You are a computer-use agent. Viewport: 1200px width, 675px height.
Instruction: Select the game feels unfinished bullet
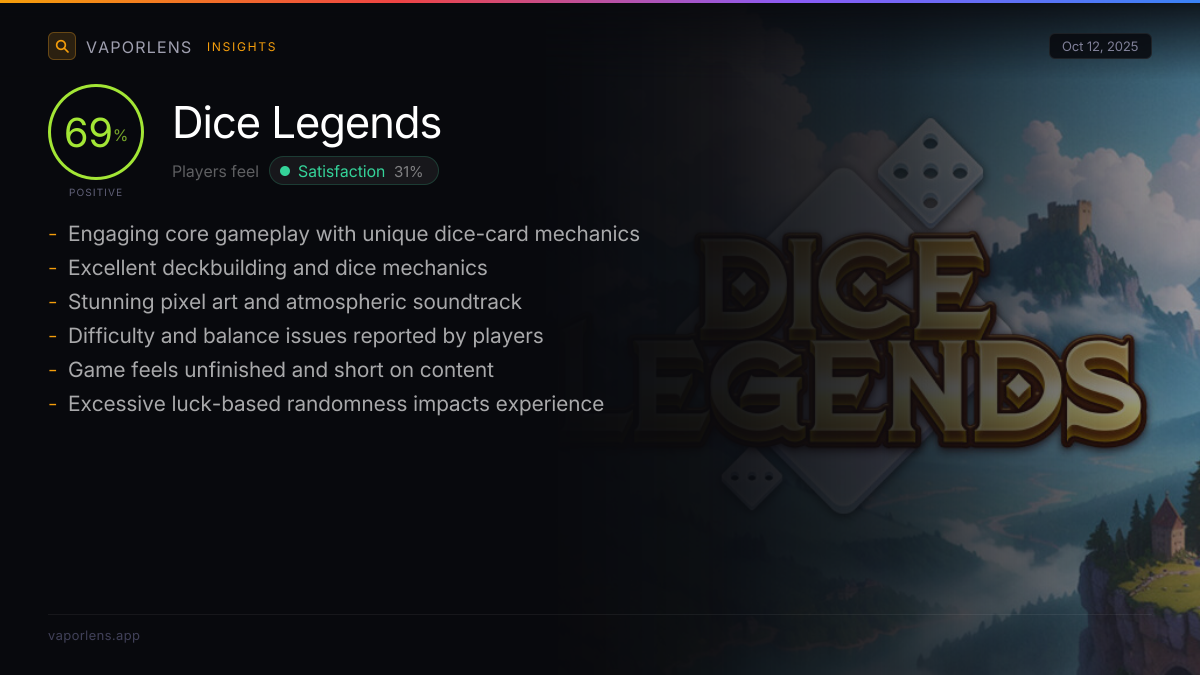tap(271, 370)
